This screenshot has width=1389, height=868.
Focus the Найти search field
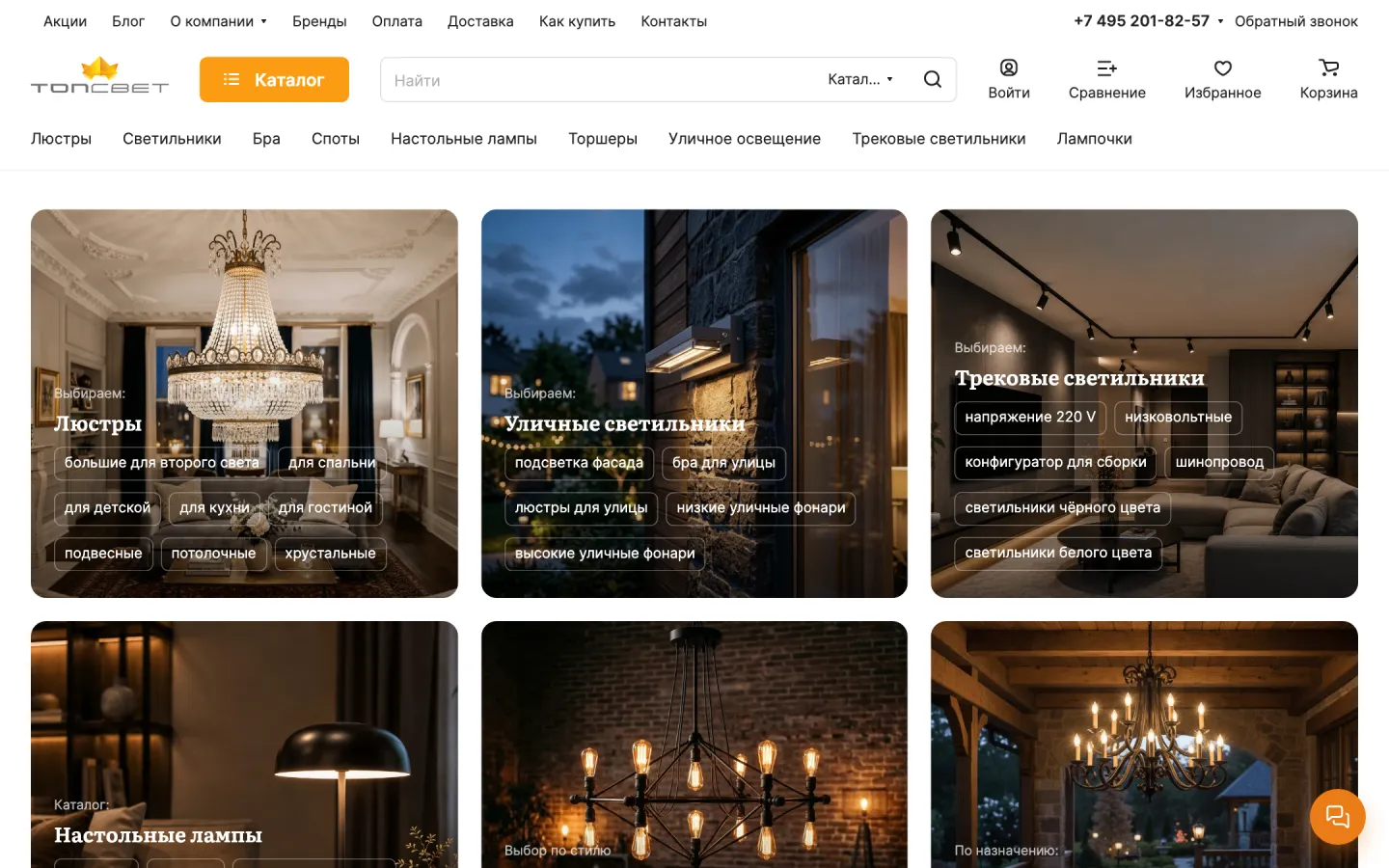tap(598, 80)
